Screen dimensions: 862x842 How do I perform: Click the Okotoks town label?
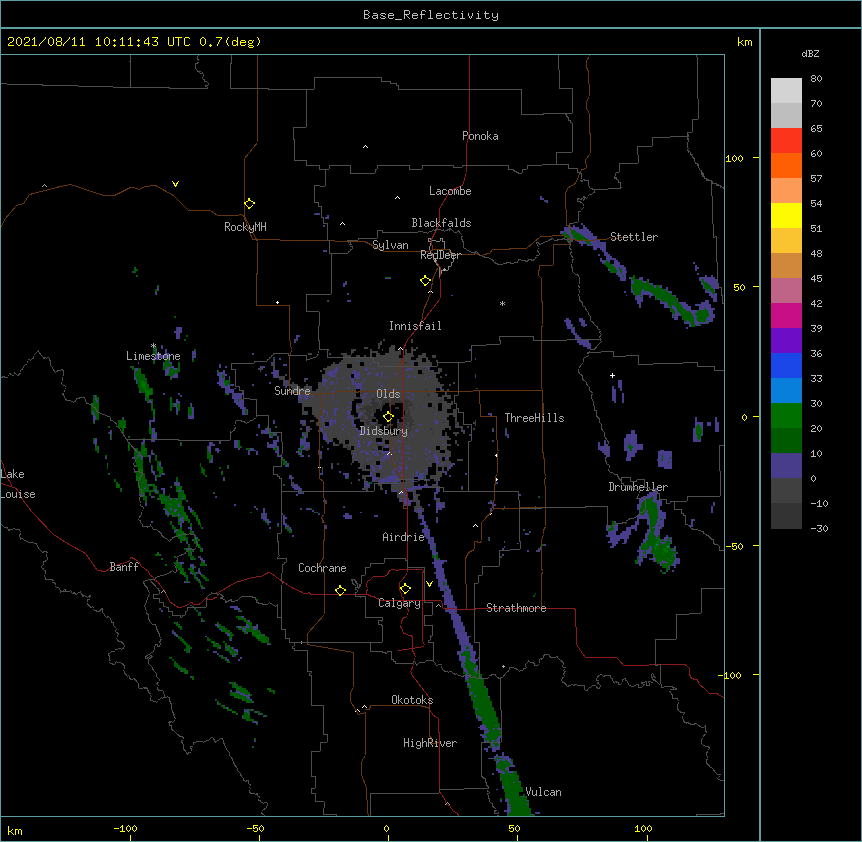coord(412,700)
